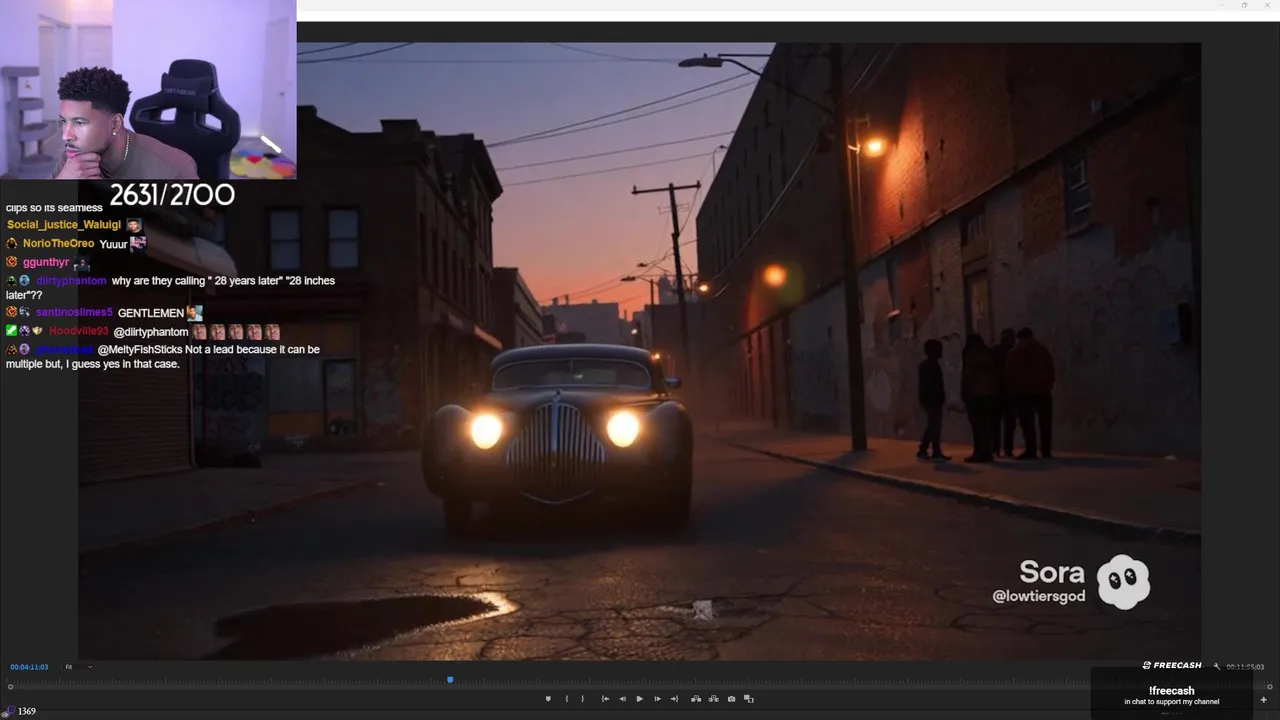Jump to the In point

[x=605, y=699]
